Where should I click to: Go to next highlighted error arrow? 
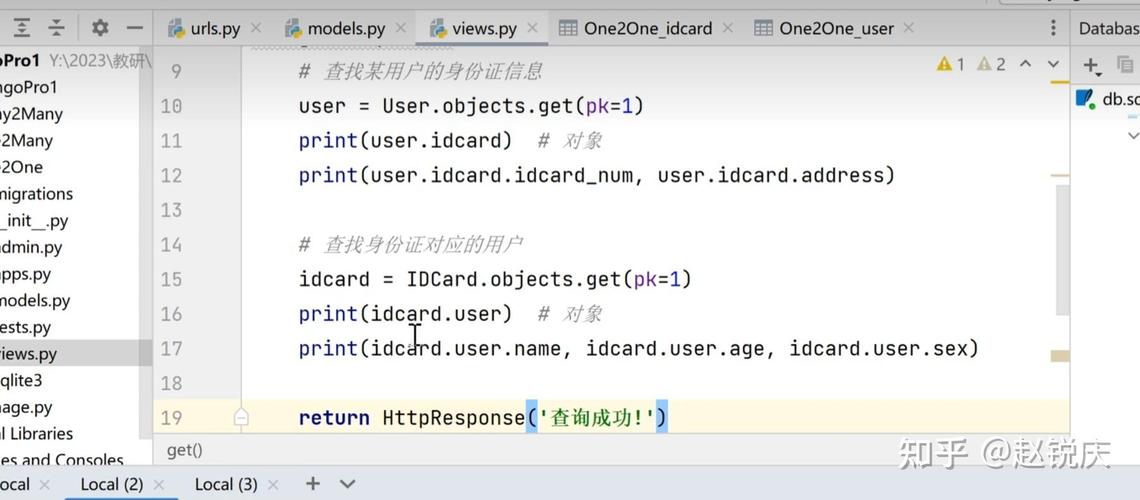[x=1053, y=64]
